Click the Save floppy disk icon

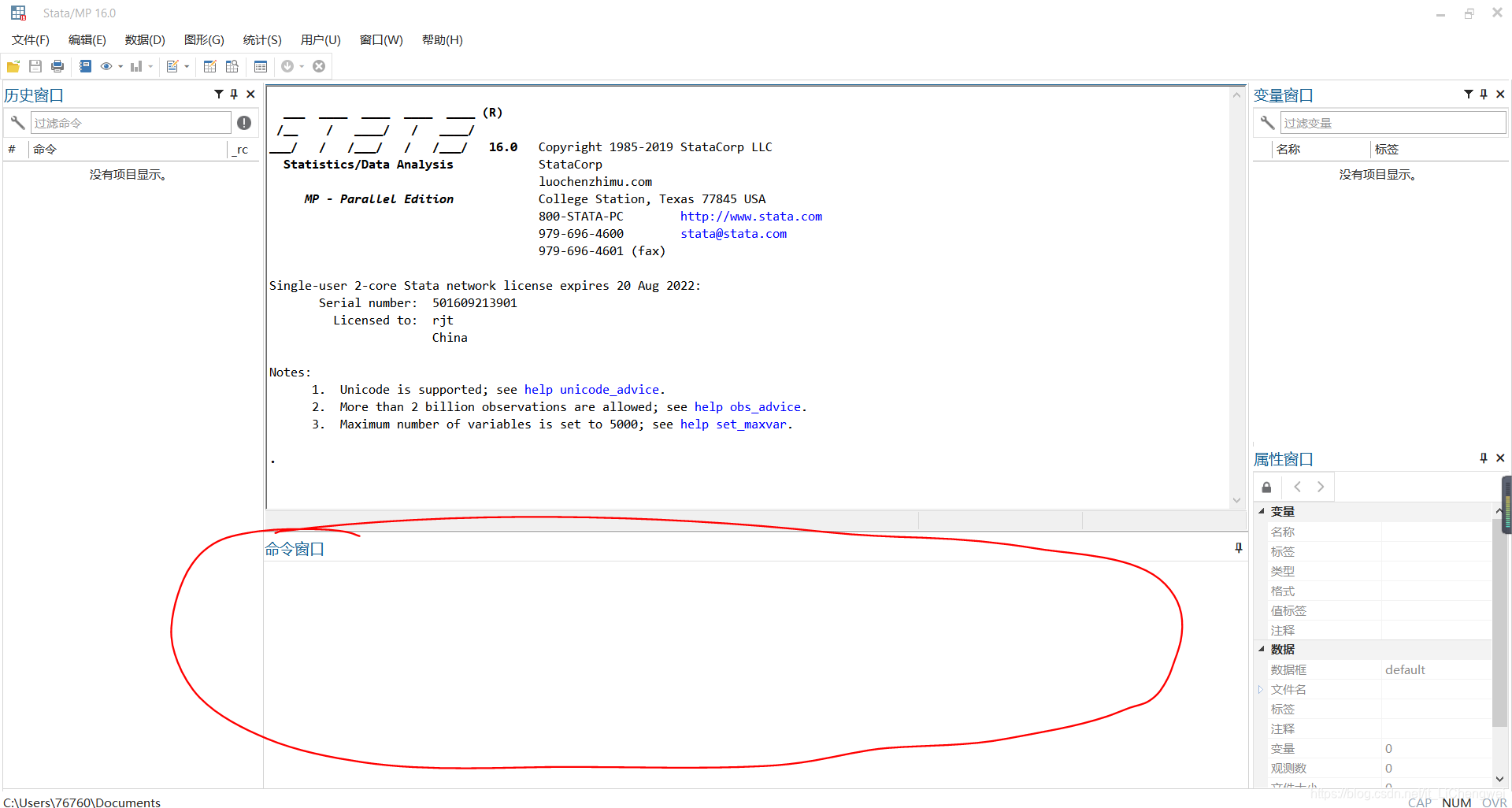tap(35, 66)
